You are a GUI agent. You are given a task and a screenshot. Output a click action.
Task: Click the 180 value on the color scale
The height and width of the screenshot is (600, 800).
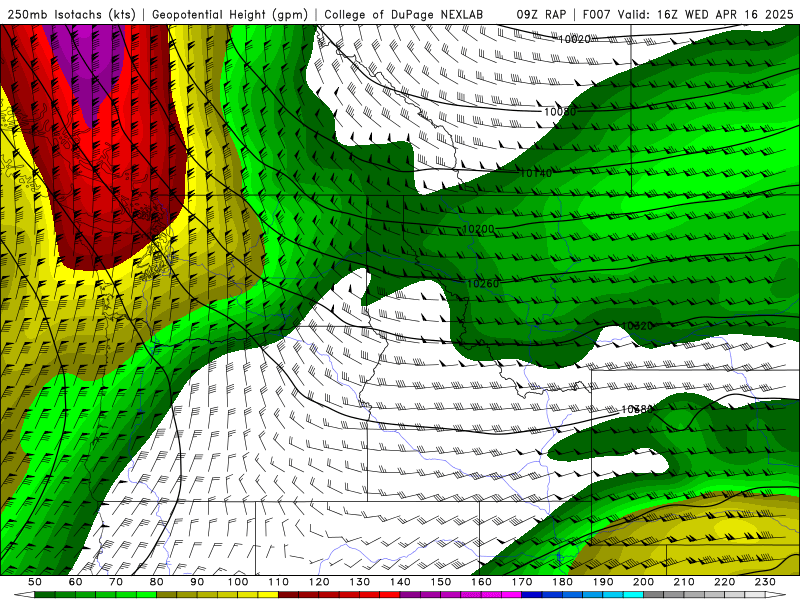(x=563, y=582)
